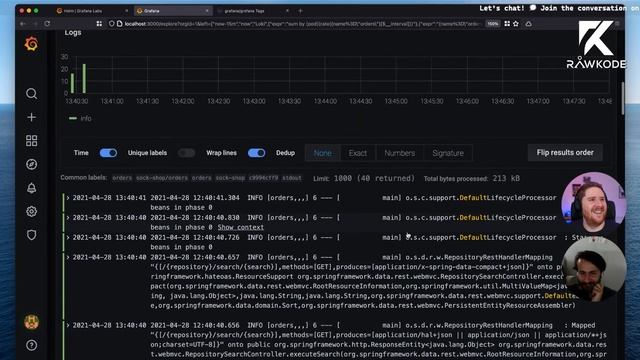The width and height of the screenshot is (640, 360).
Task: Select the Exact dedup option
Action: (x=358, y=153)
